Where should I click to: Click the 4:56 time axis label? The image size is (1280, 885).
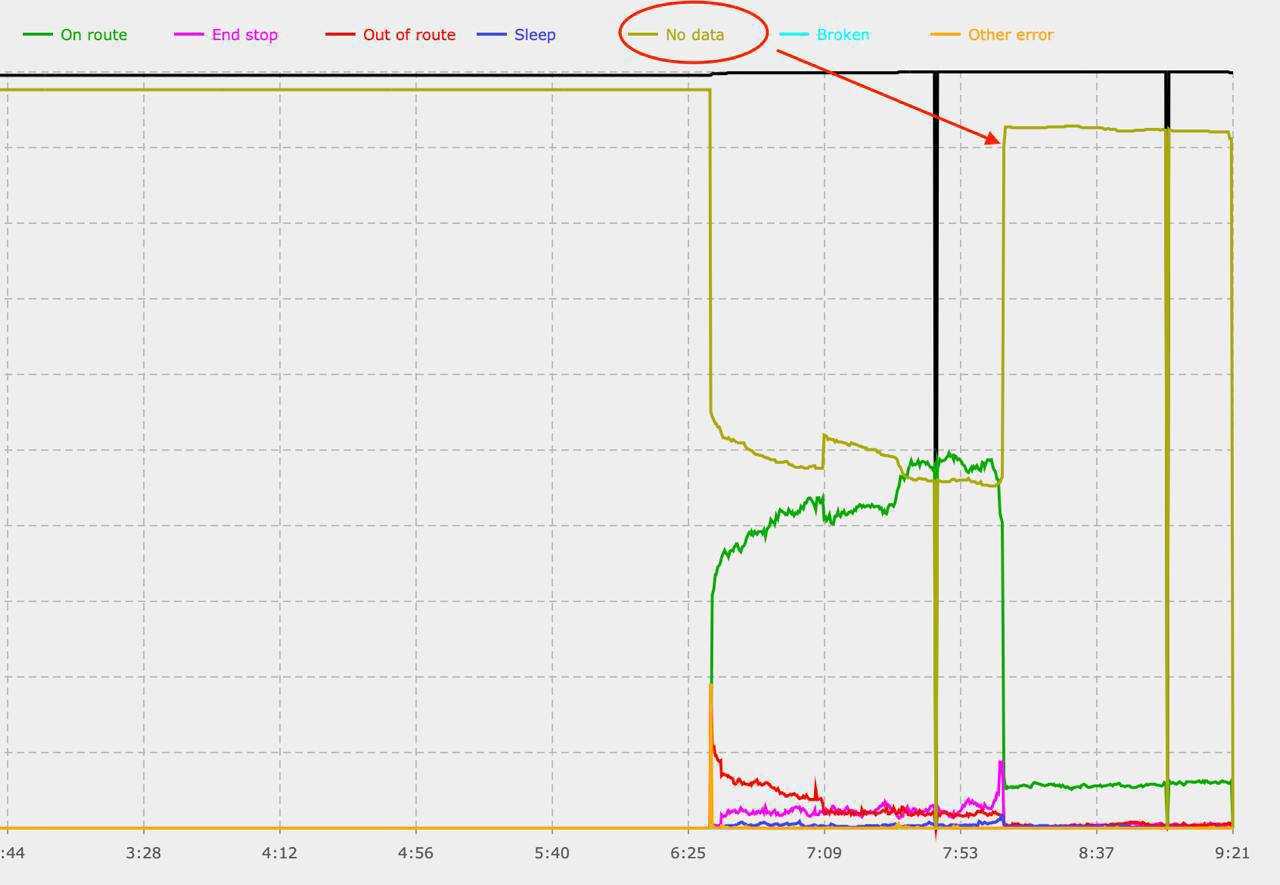[x=416, y=853]
